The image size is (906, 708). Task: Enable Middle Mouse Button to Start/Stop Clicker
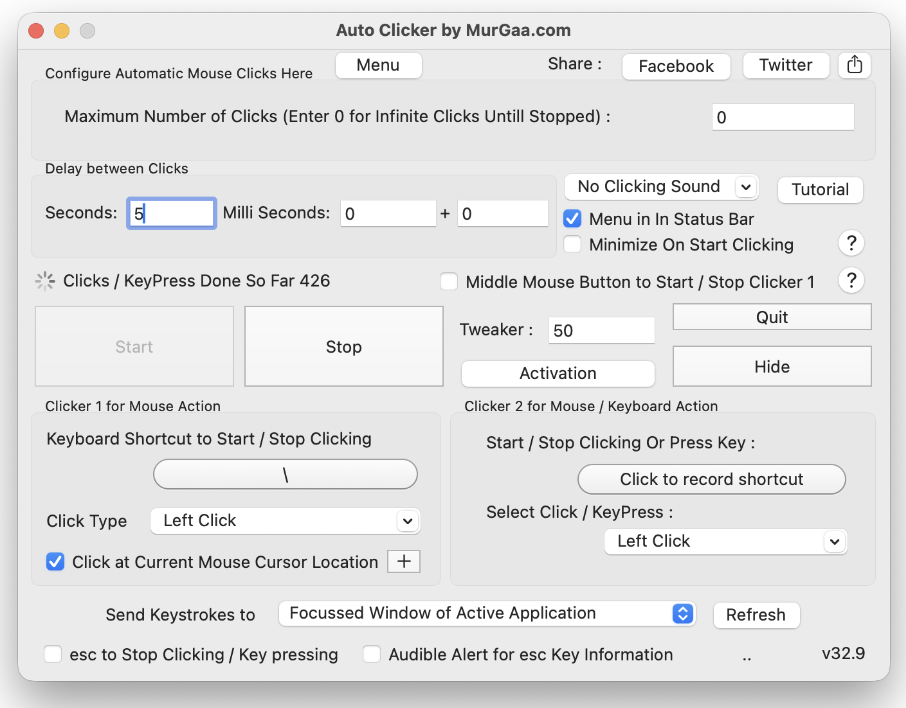pyautogui.click(x=450, y=282)
